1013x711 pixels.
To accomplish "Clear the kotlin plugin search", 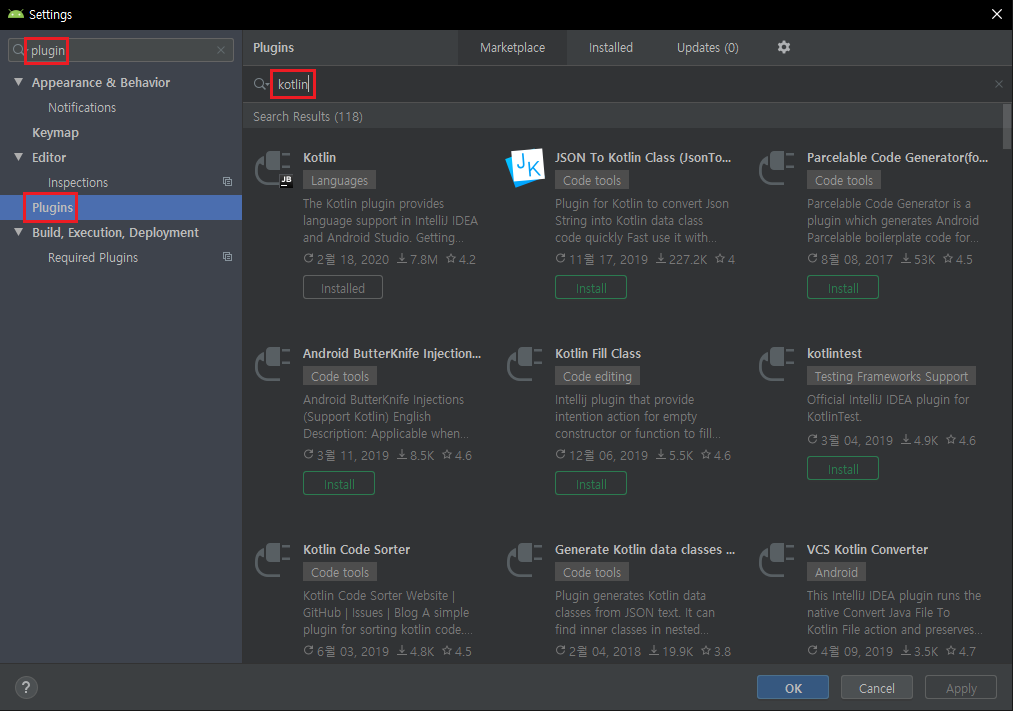I will 999,84.
